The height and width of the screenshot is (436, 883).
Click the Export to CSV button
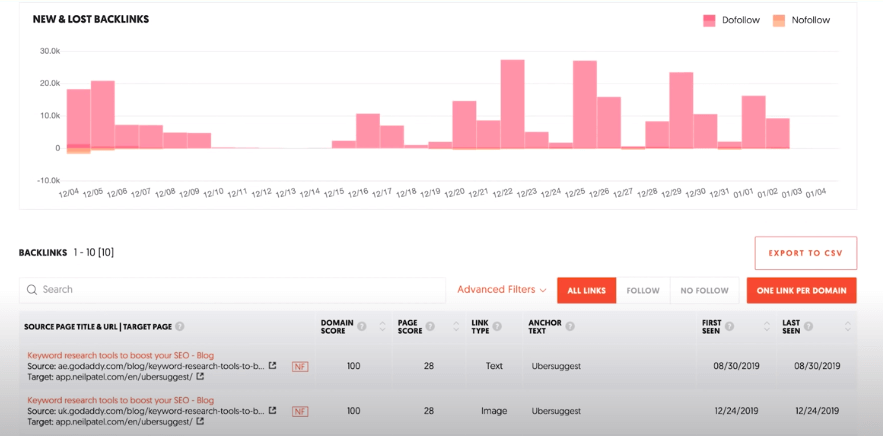click(805, 253)
